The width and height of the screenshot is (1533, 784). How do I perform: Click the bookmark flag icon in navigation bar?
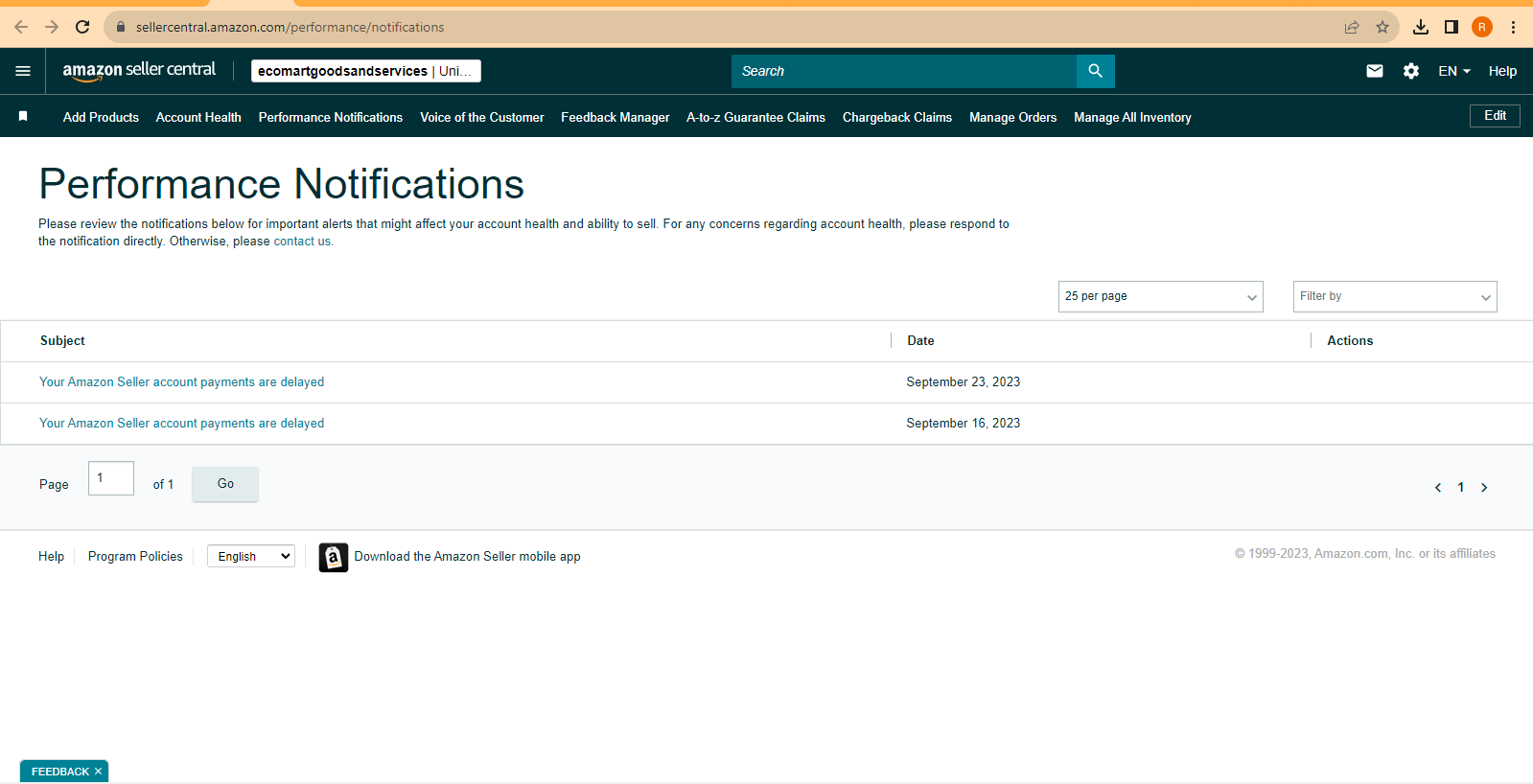click(x=23, y=116)
